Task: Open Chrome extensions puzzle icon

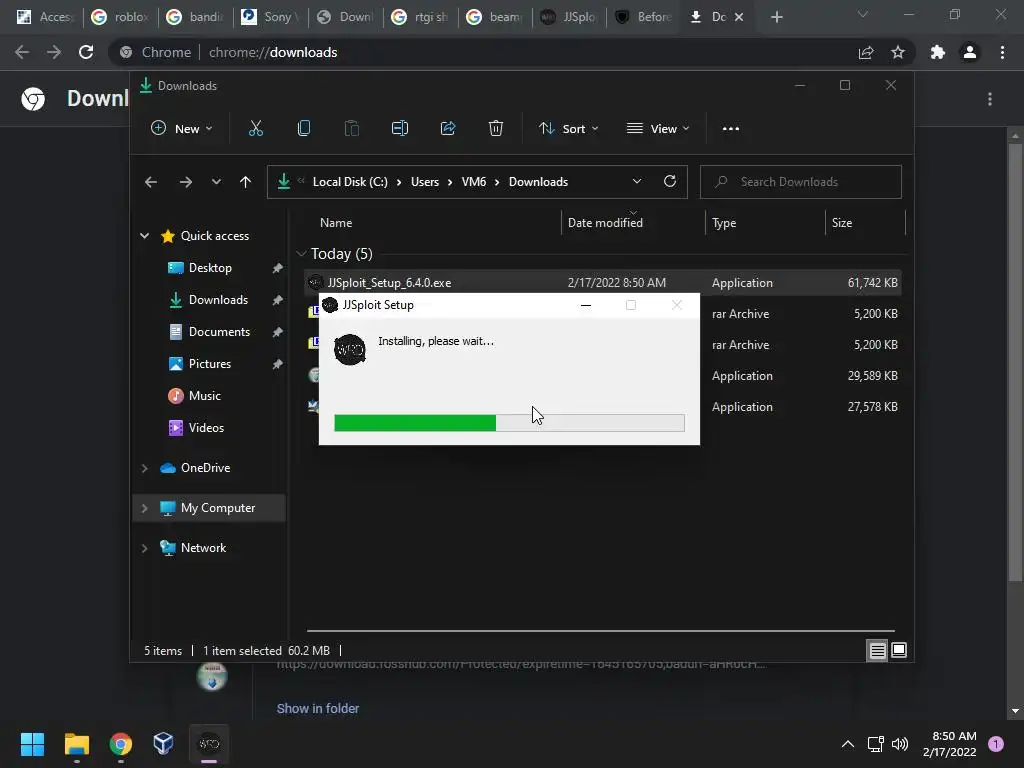Action: click(x=938, y=52)
